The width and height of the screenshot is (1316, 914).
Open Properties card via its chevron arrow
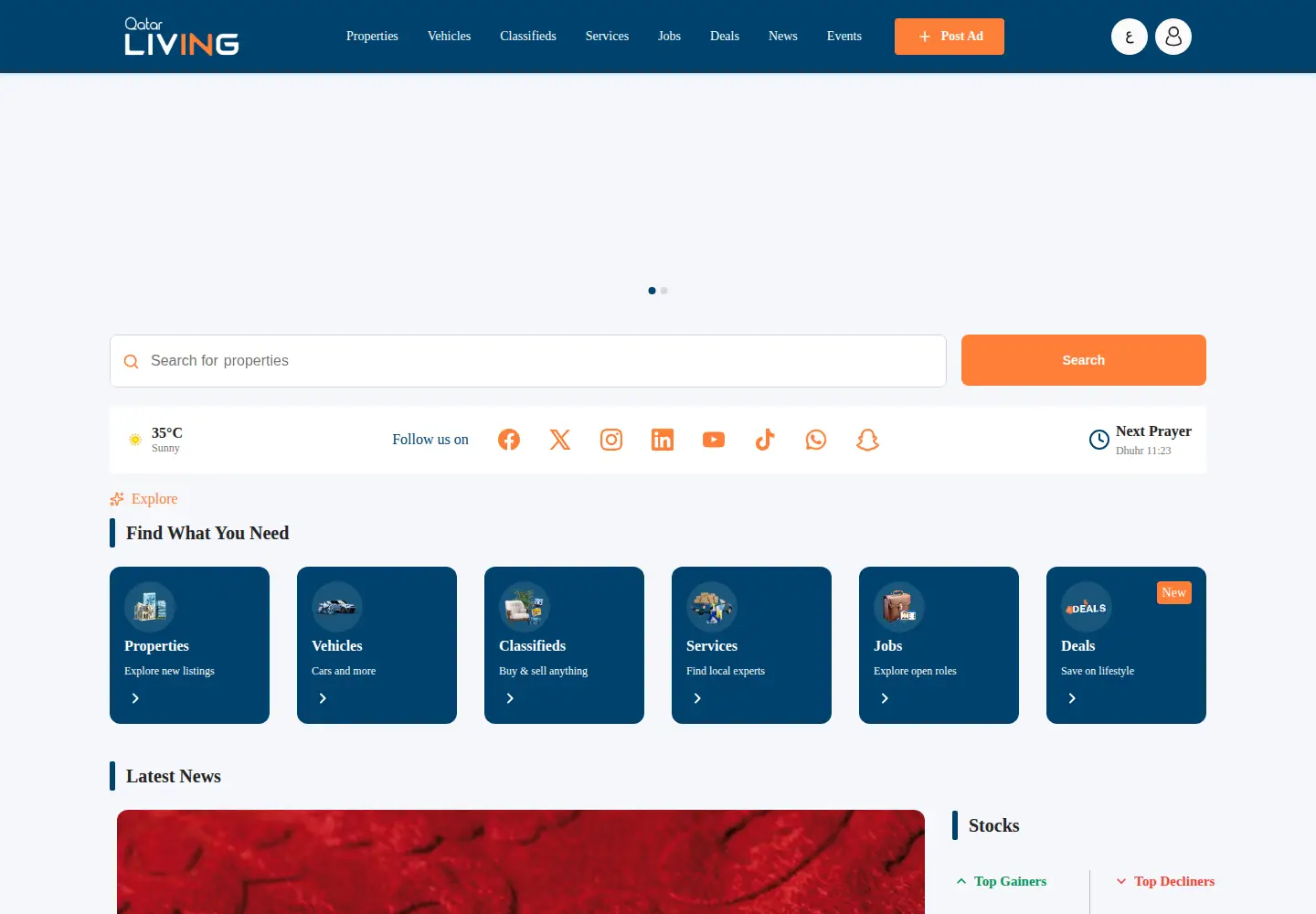(x=135, y=698)
